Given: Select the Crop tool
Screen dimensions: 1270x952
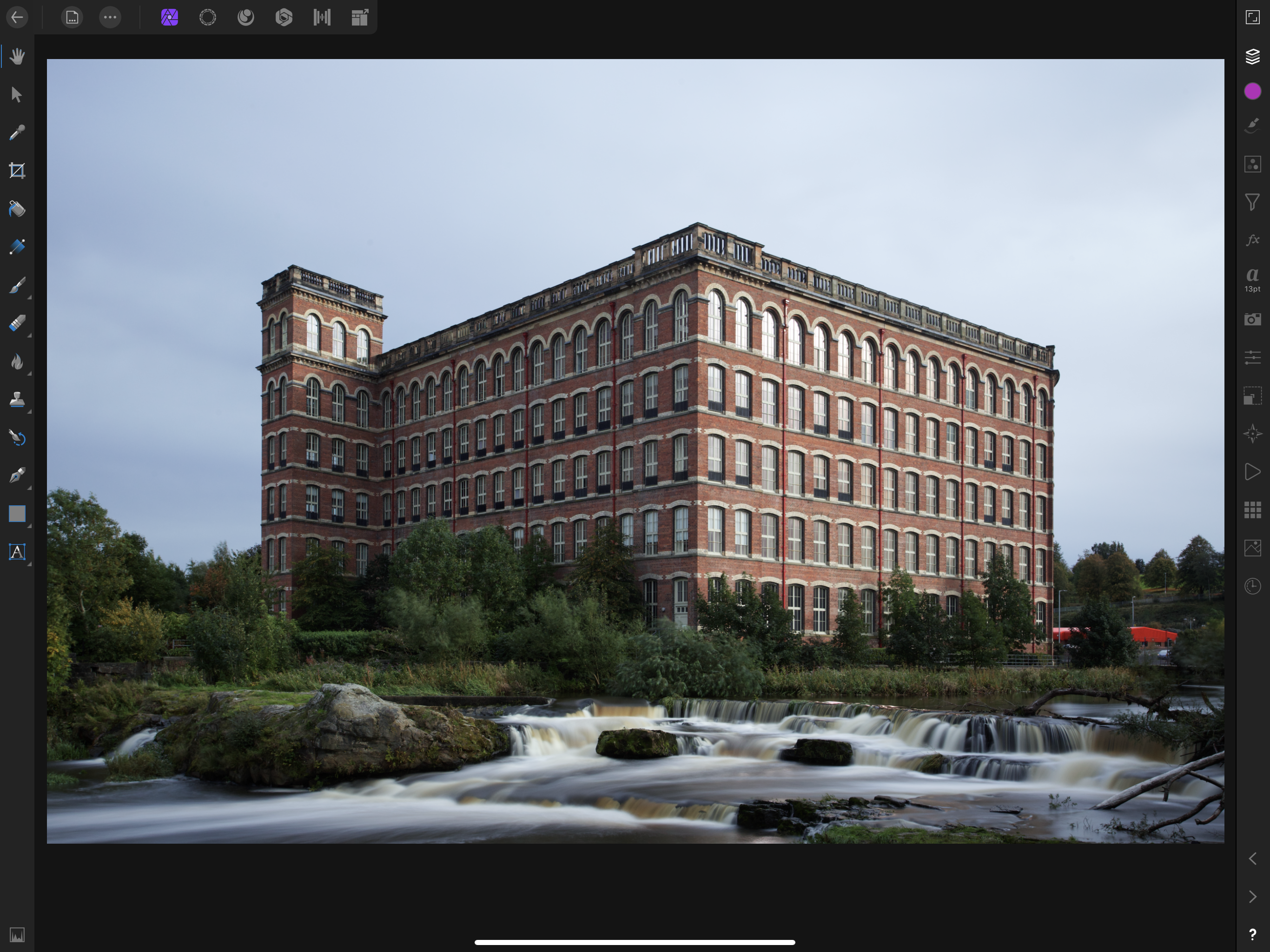Looking at the screenshot, I should tap(17, 171).
